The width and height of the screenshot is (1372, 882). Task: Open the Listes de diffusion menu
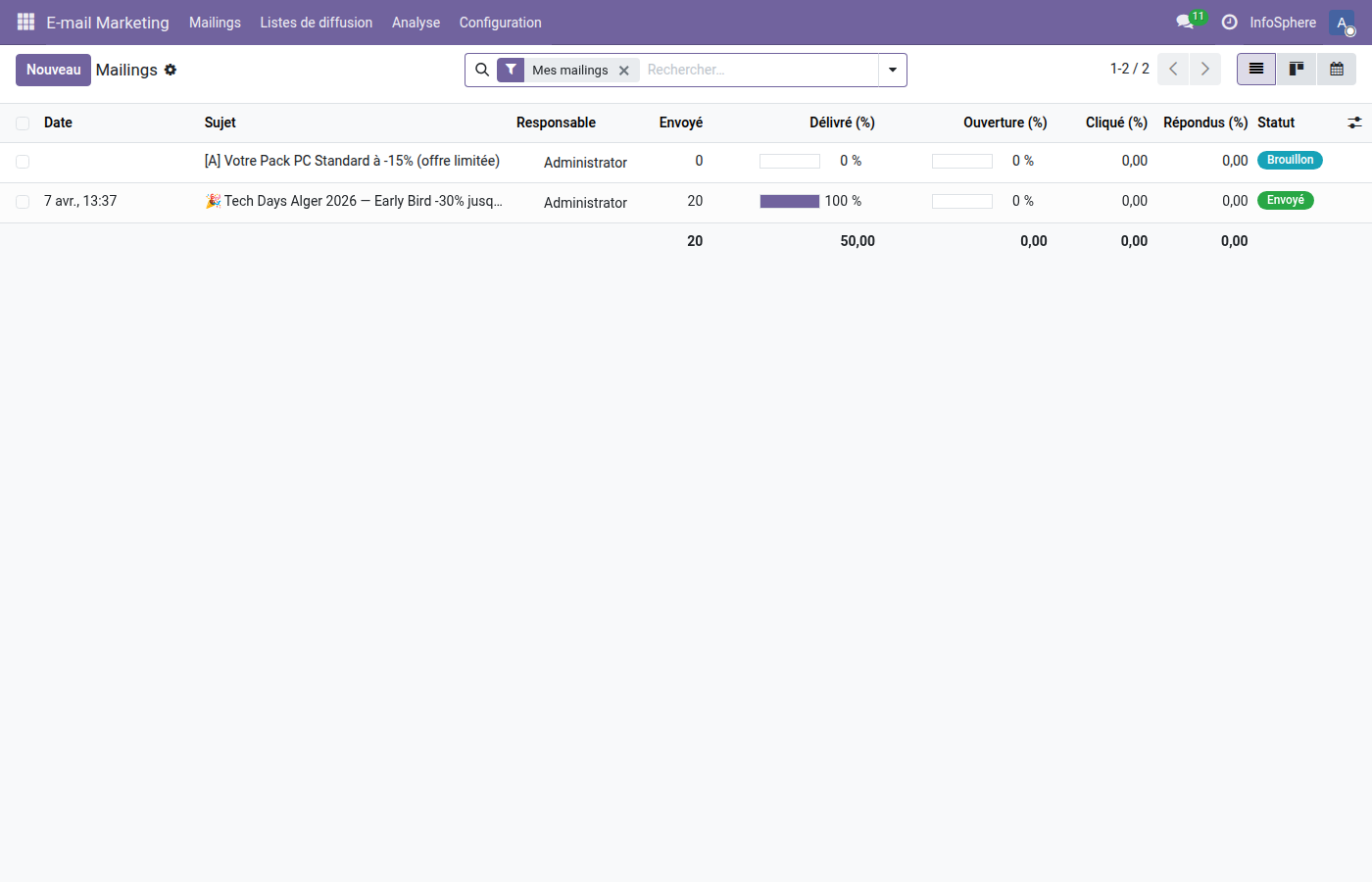pos(316,22)
